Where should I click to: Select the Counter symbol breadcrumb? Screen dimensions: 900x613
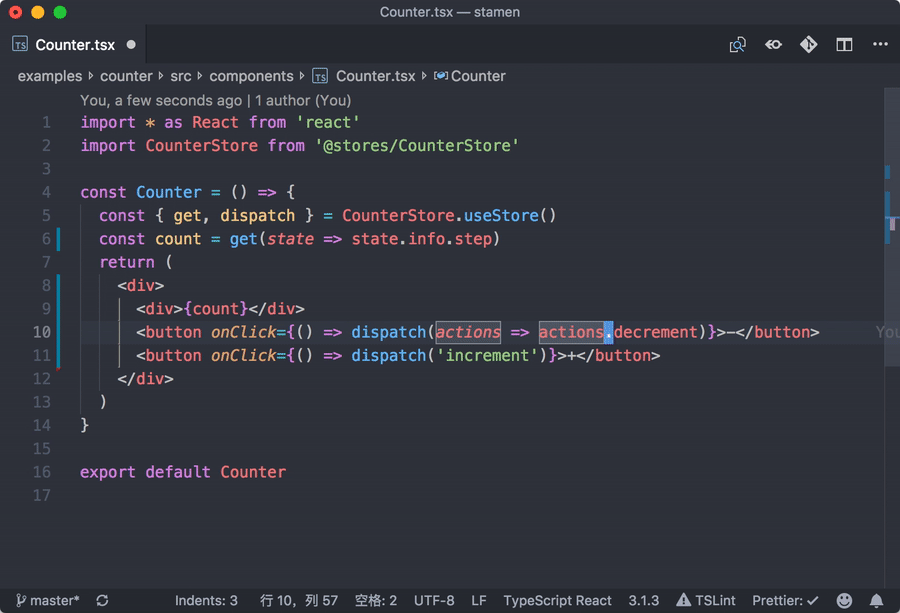(478, 76)
